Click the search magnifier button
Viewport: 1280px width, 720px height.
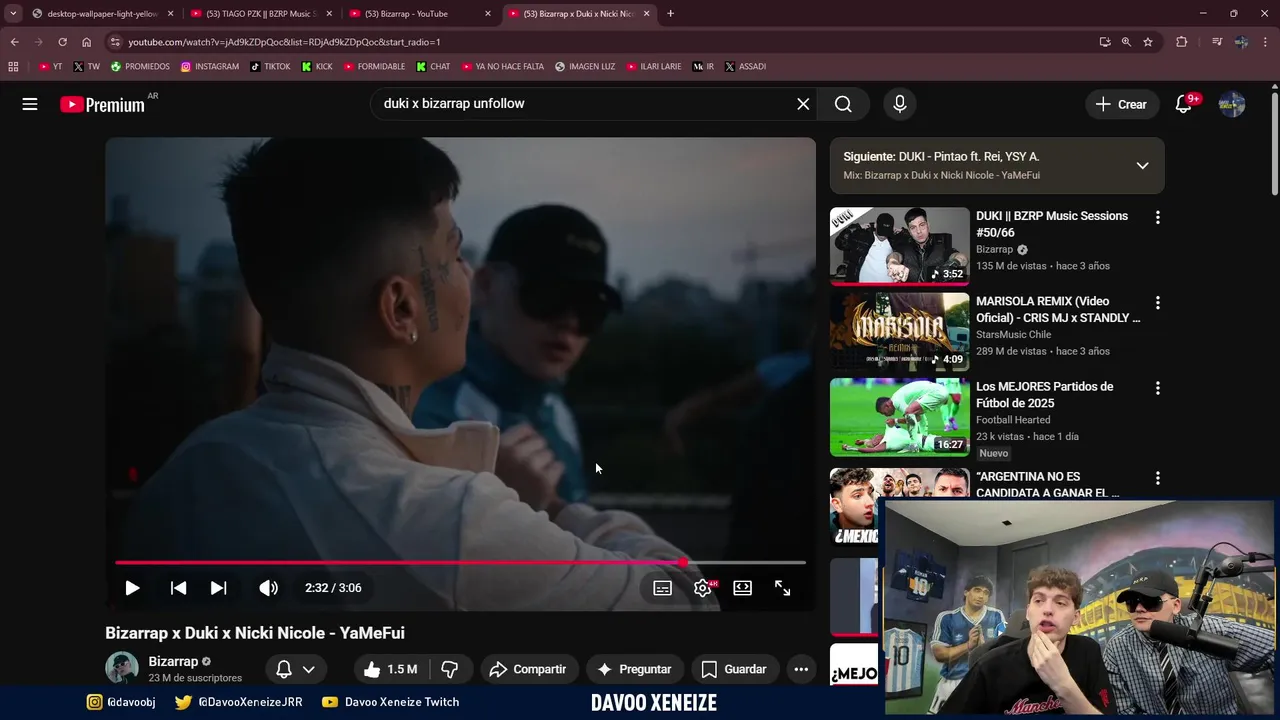843,104
